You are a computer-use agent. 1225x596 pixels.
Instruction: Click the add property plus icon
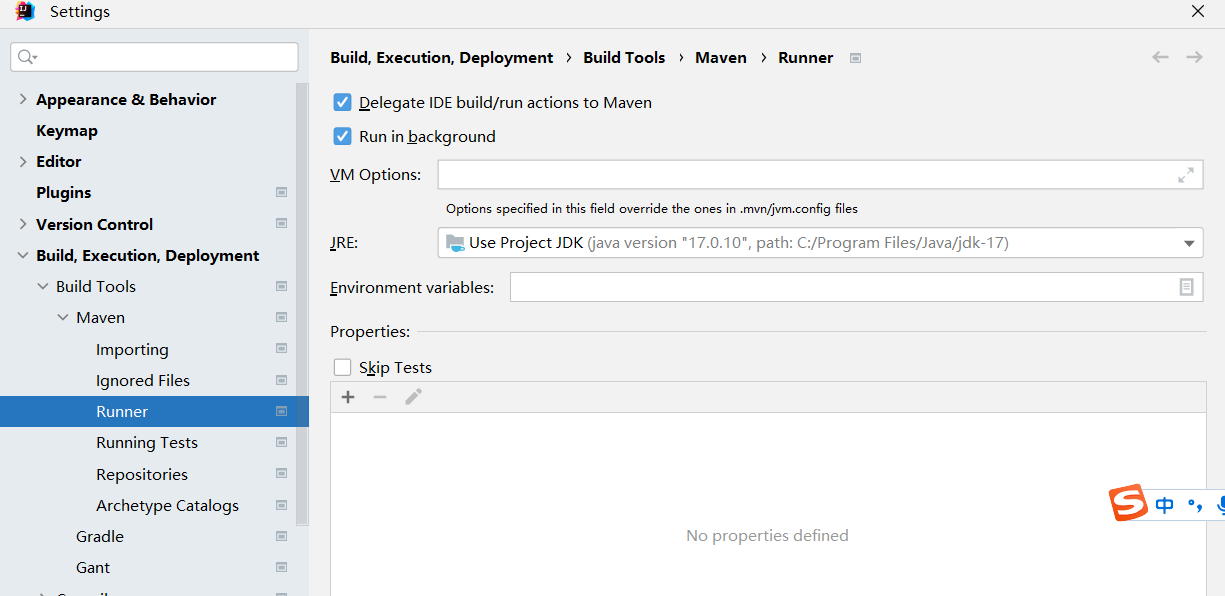[x=348, y=397]
